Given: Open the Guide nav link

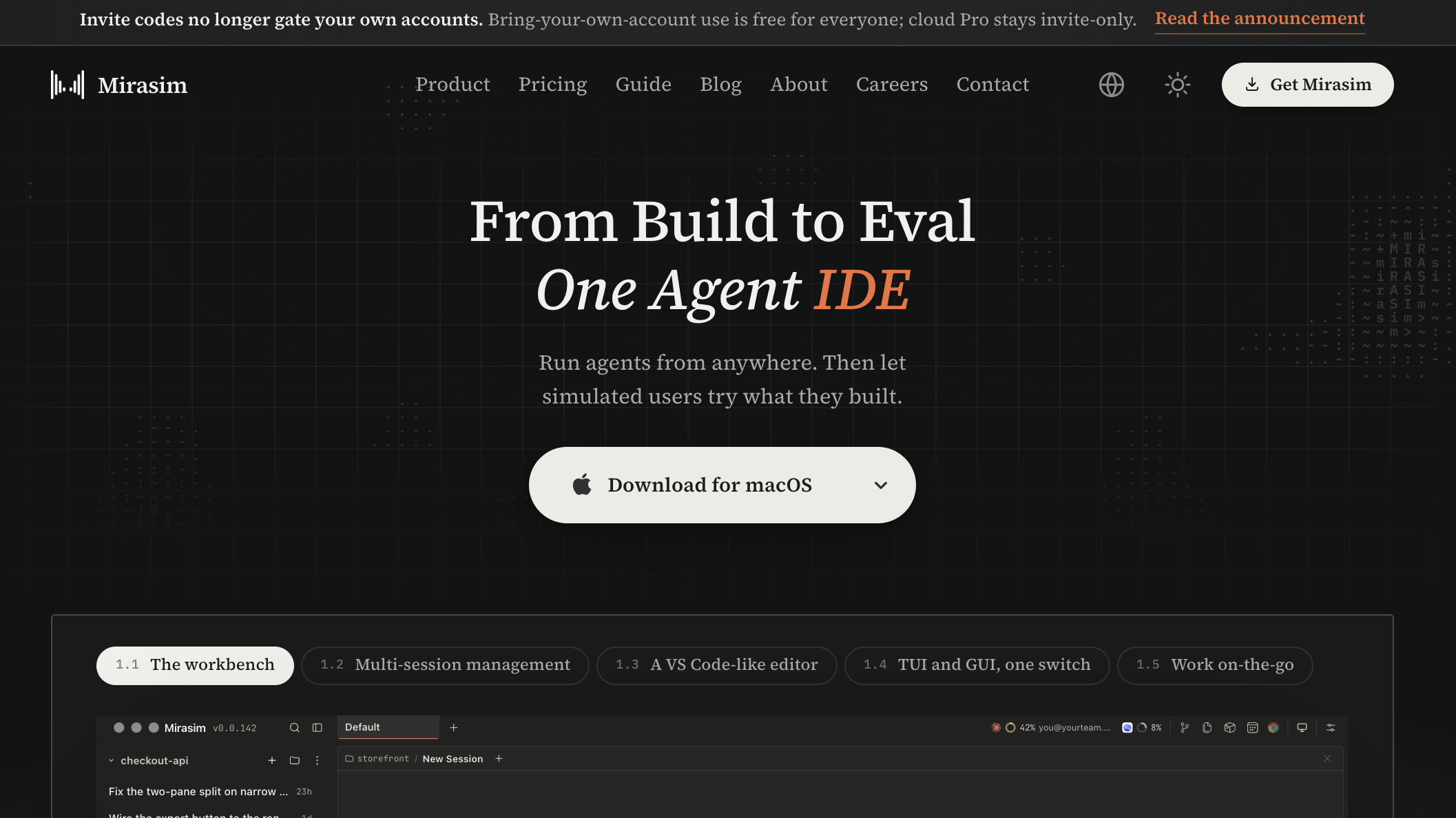Looking at the screenshot, I should tap(643, 84).
